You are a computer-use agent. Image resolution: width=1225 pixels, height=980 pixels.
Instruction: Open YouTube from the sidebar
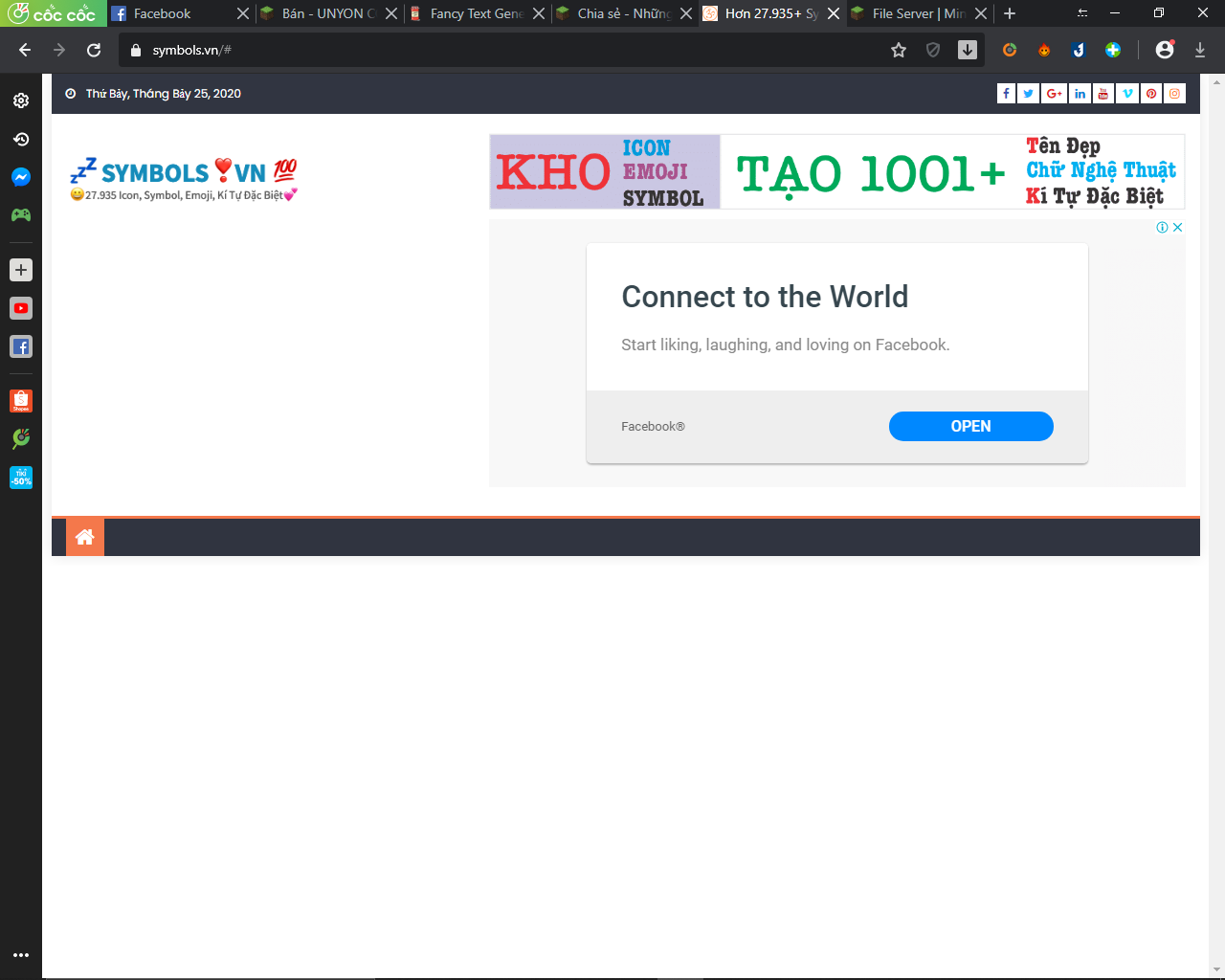click(21, 308)
